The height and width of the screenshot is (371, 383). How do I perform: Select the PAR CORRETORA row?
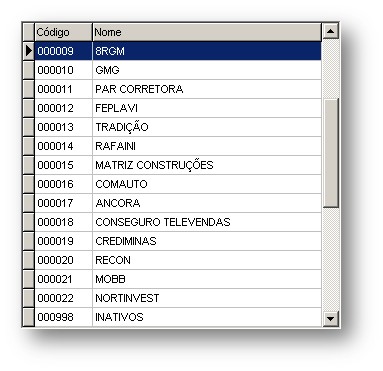178,89
